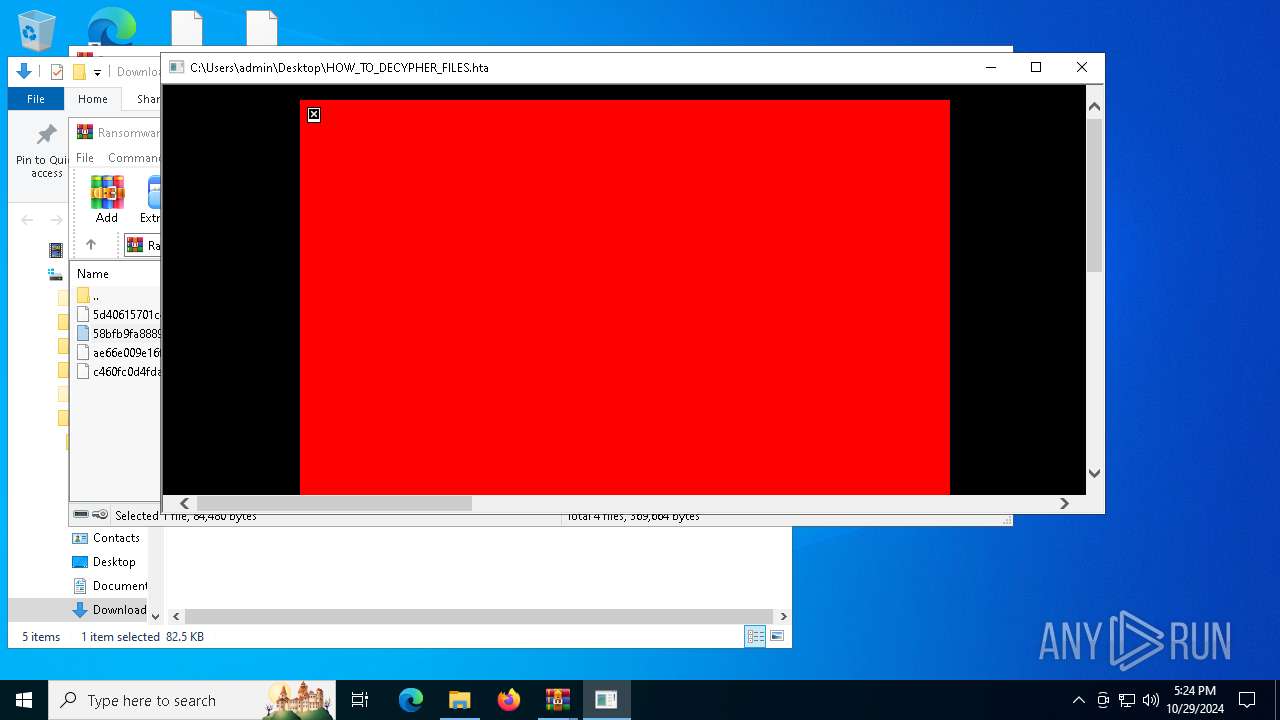The width and height of the screenshot is (1280, 720).
Task: Open the File tab in File Explorer
Action: pos(36,99)
